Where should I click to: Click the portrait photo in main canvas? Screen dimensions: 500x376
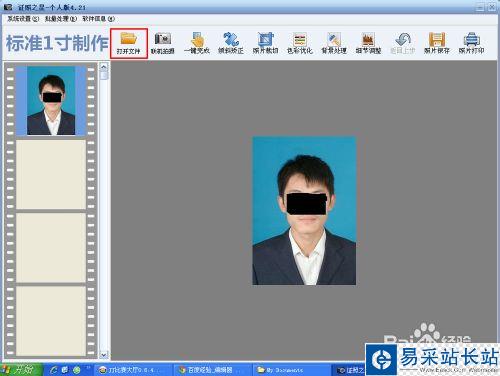tap(304, 211)
